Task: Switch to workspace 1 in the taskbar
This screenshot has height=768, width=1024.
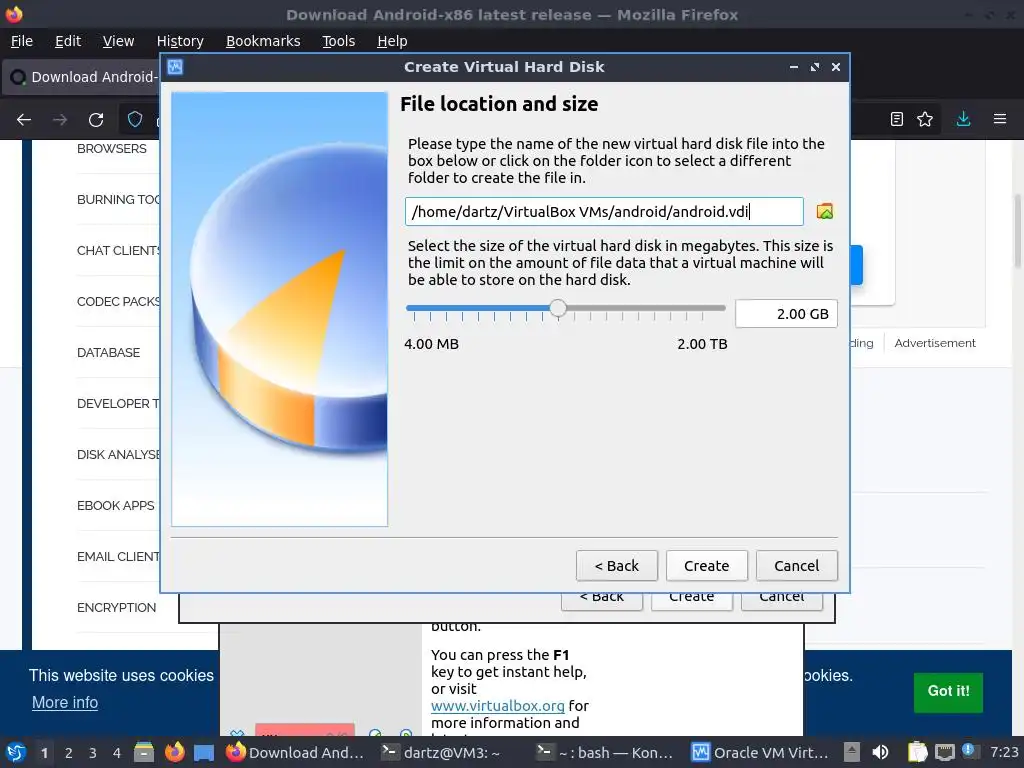Action: 44,753
